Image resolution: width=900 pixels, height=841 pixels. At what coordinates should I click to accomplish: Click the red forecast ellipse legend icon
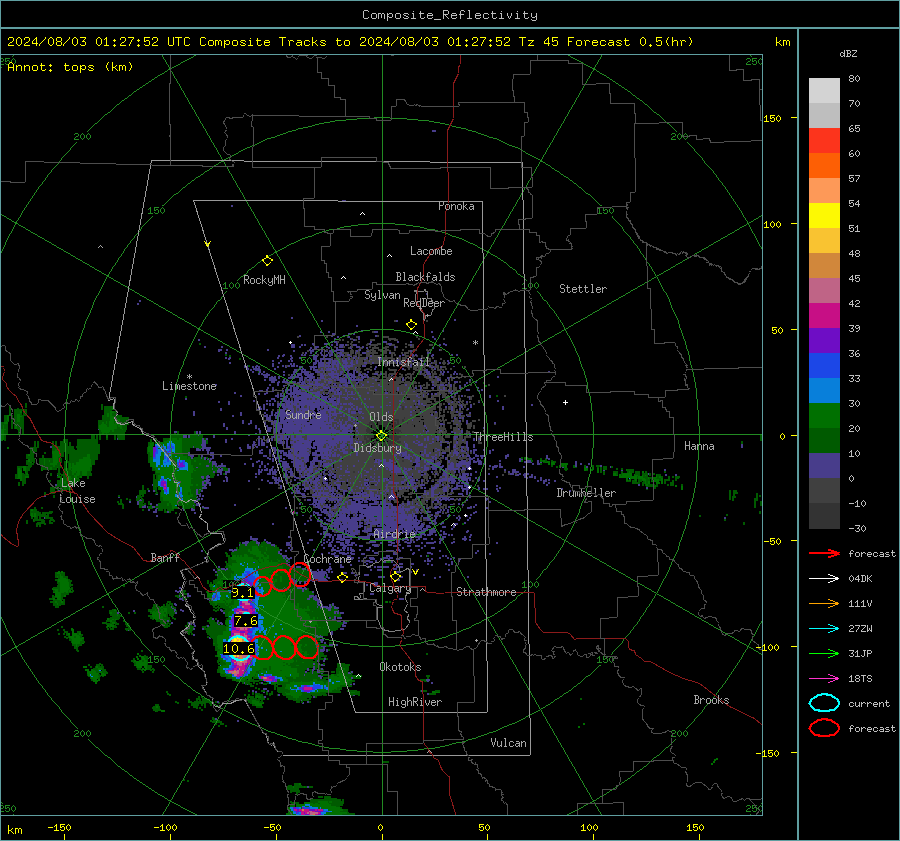point(824,728)
